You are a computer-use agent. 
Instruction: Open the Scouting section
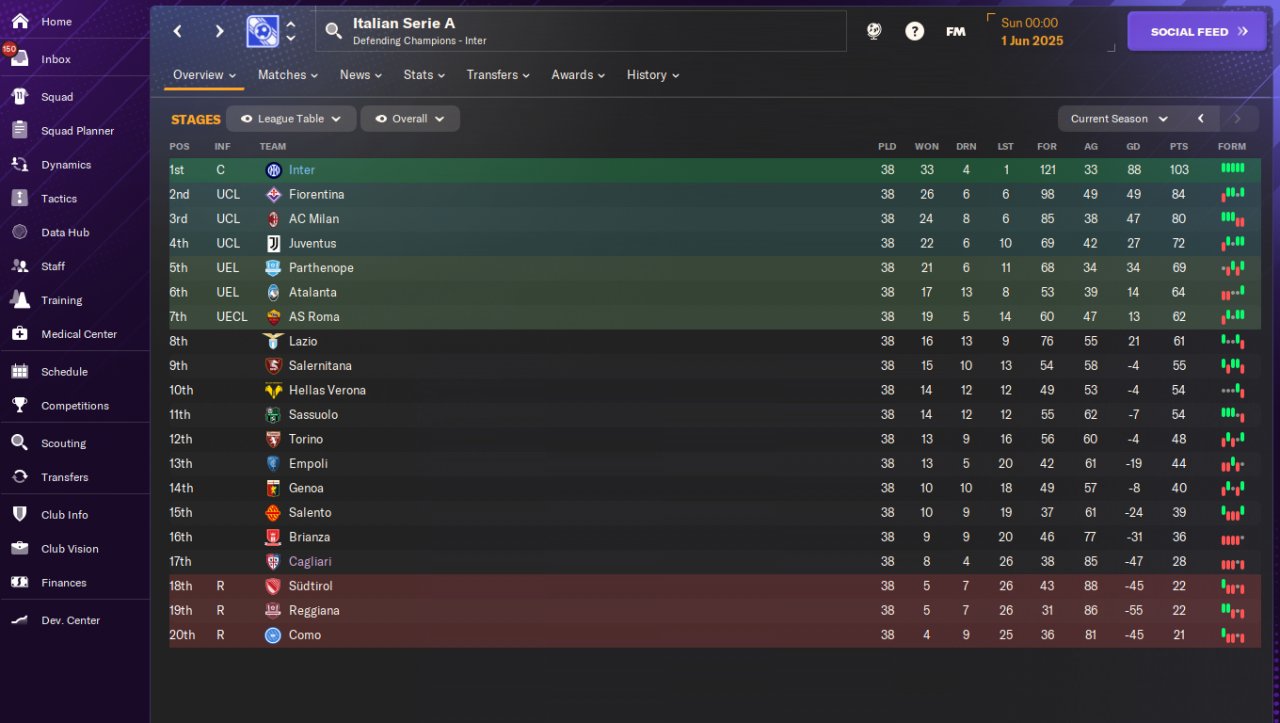[63, 443]
